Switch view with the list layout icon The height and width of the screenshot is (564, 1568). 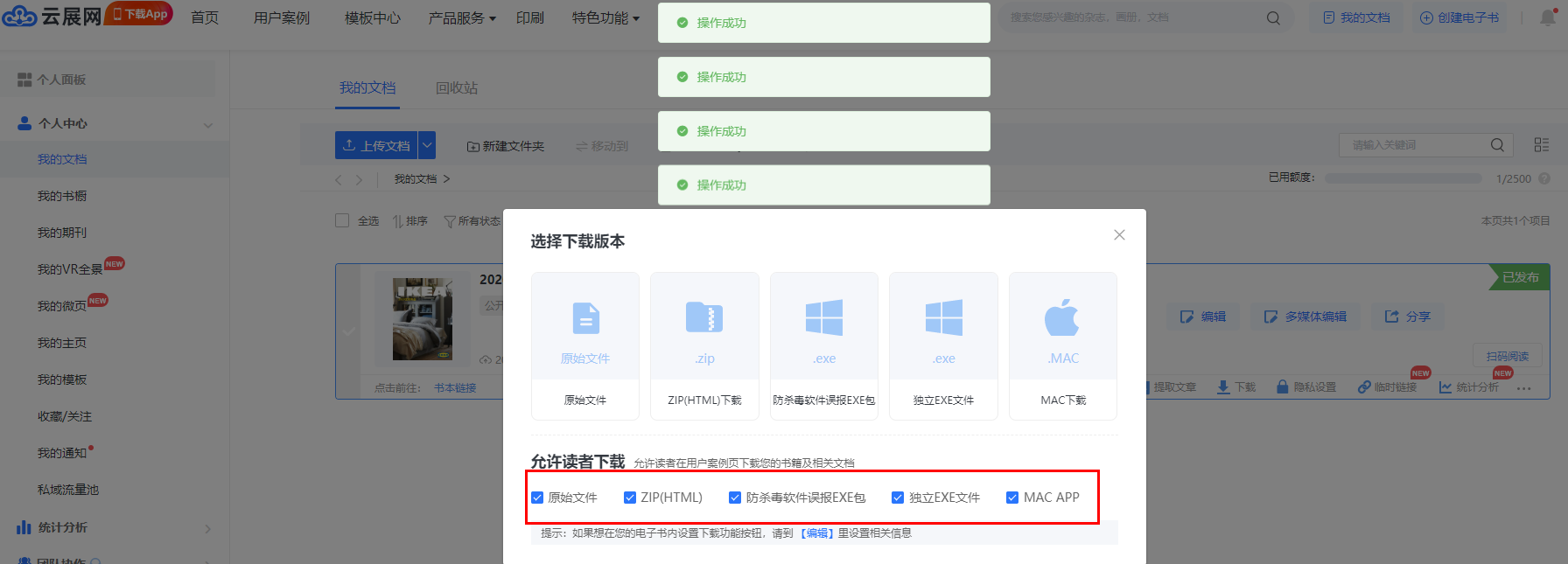coord(1541,145)
